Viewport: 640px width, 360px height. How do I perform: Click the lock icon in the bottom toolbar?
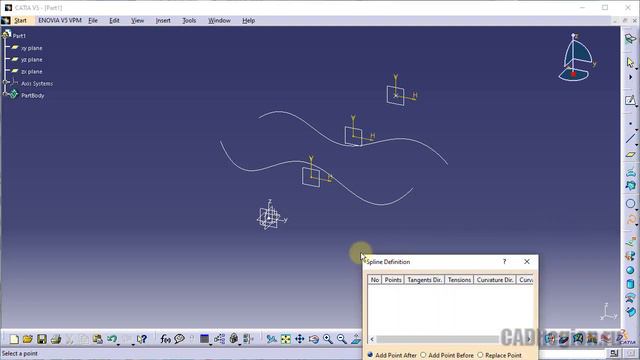pos(234,338)
